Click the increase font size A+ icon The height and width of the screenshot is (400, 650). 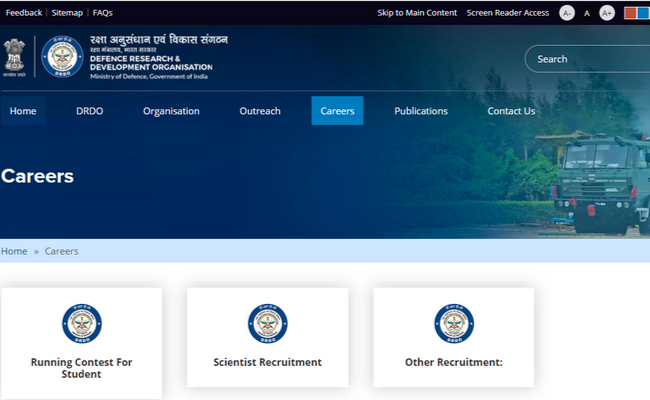click(x=606, y=13)
